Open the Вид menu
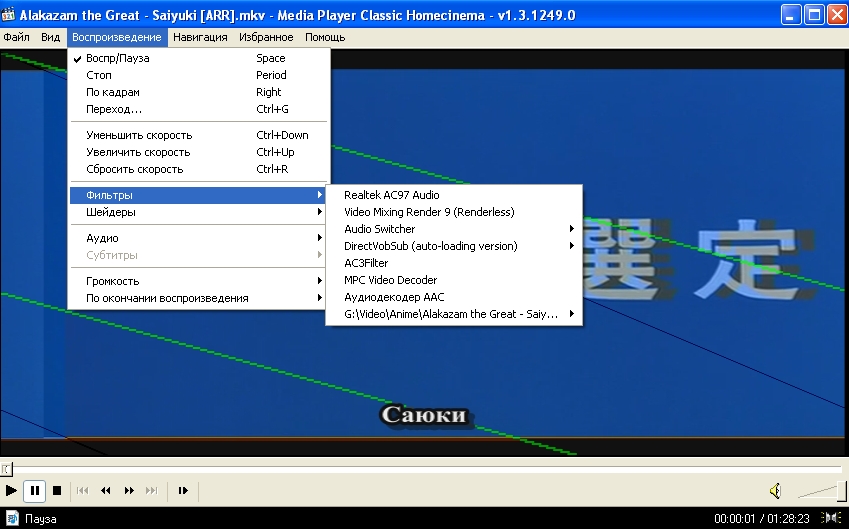This screenshot has width=849, height=530. pyautogui.click(x=50, y=37)
